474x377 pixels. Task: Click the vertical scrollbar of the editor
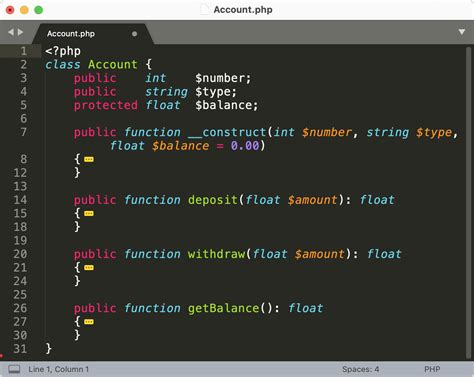468,202
